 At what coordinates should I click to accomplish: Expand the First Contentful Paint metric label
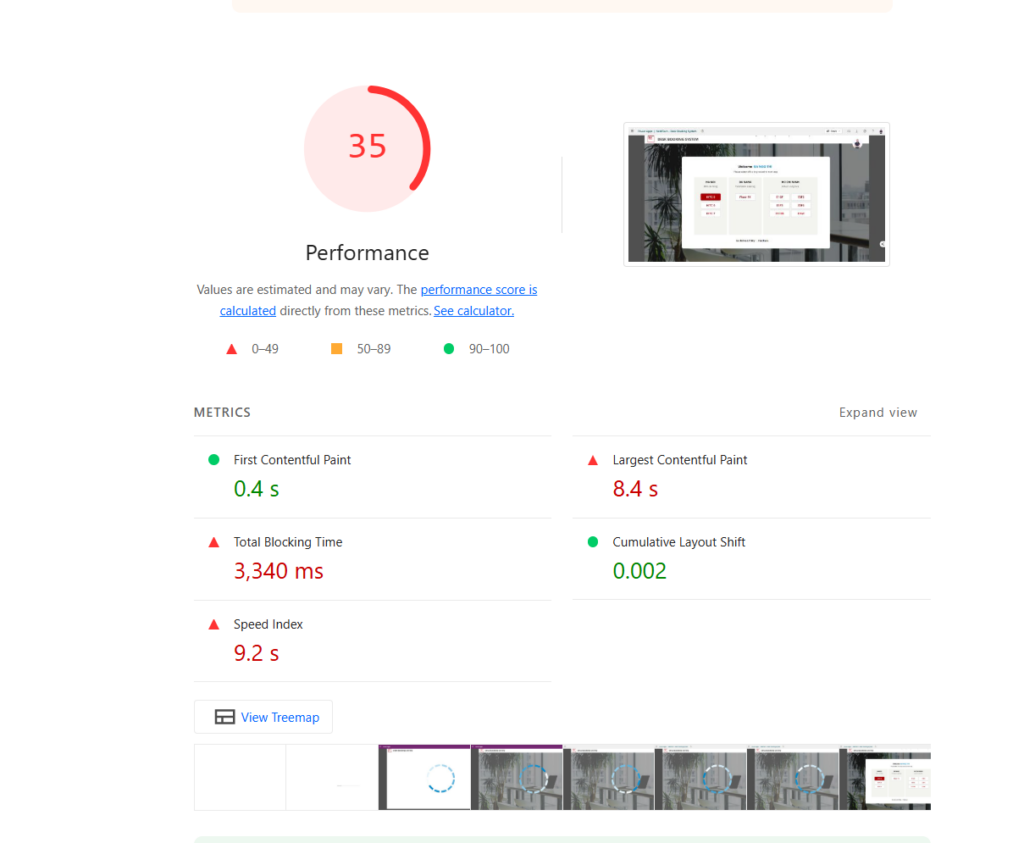point(292,460)
